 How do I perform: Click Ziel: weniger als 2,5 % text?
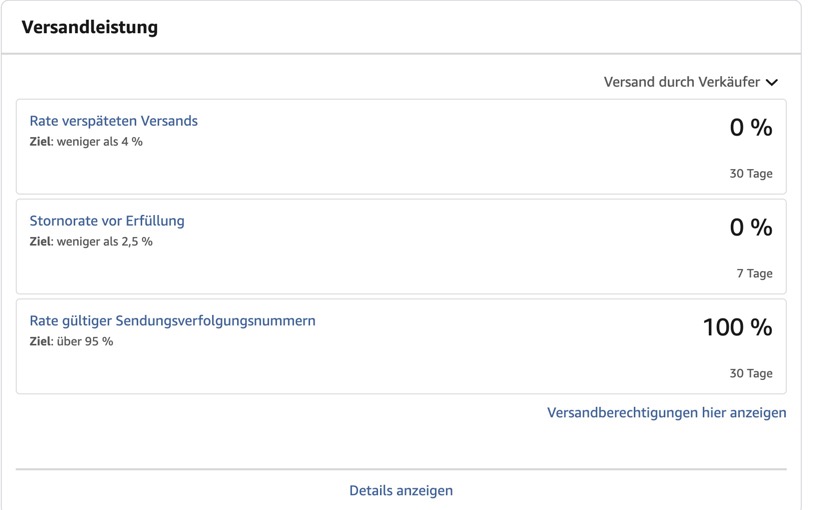91,241
